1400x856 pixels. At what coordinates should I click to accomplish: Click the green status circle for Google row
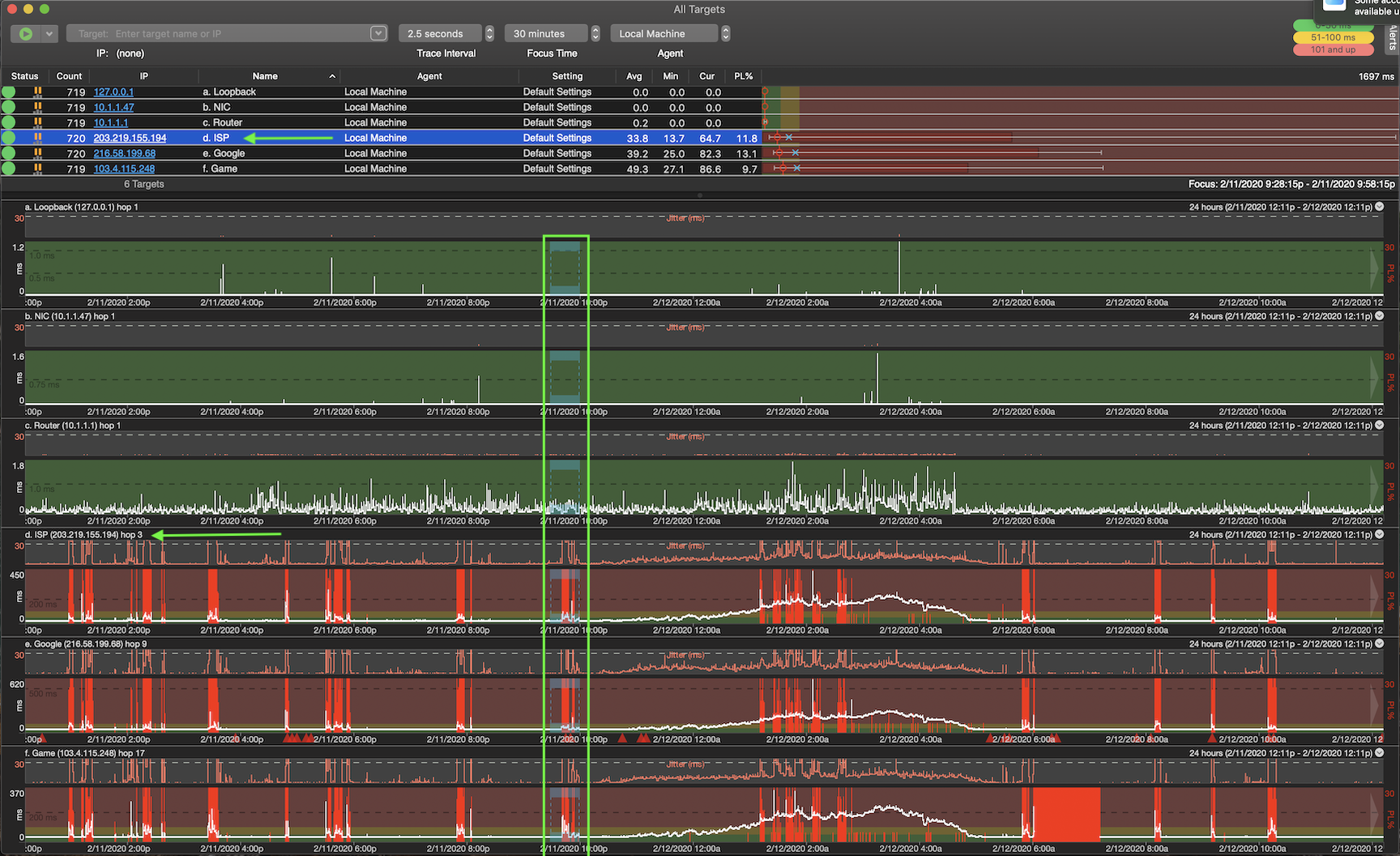(x=9, y=153)
